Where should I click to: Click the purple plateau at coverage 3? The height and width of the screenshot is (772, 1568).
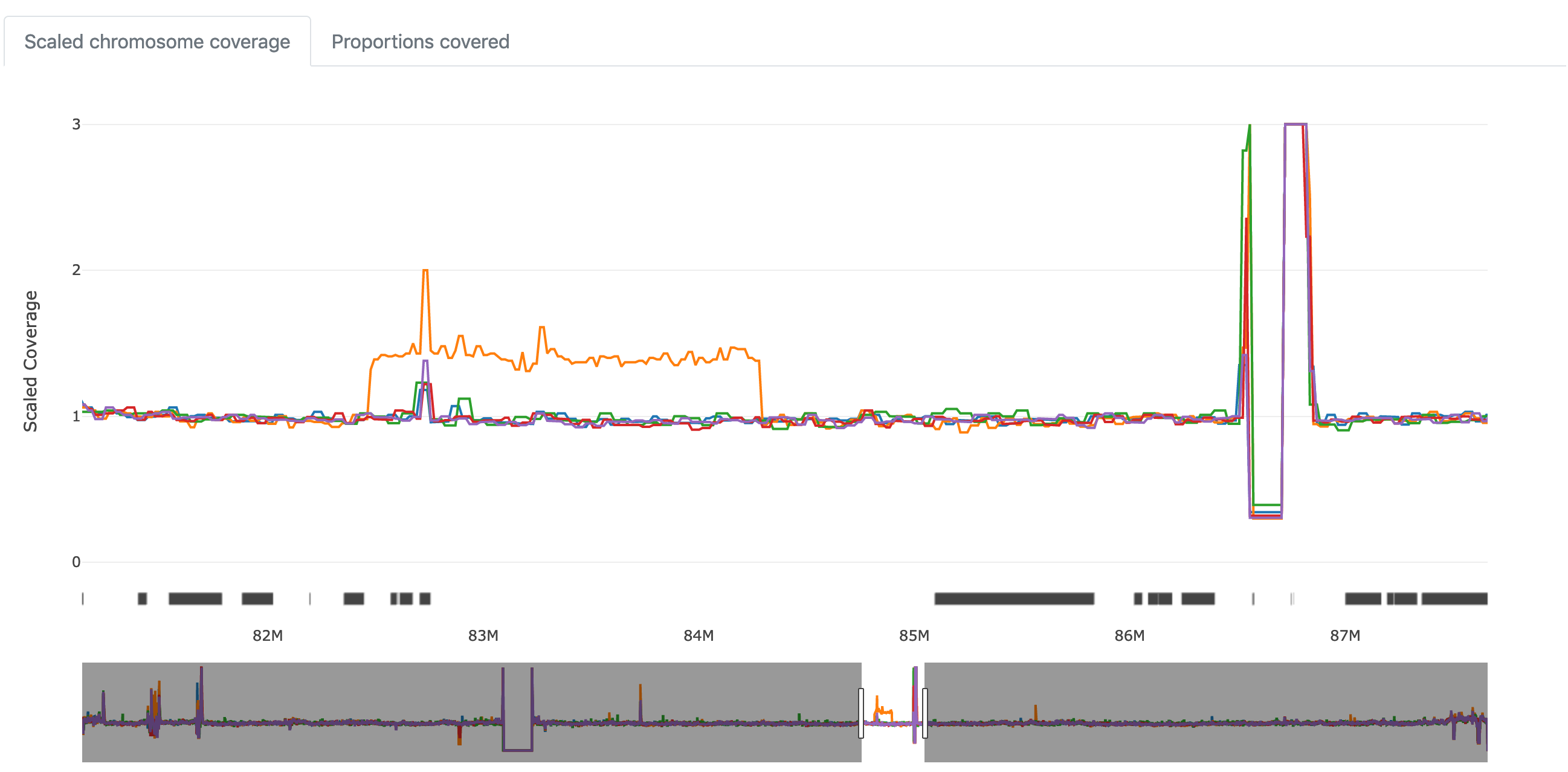pyautogui.click(x=1295, y=125)
